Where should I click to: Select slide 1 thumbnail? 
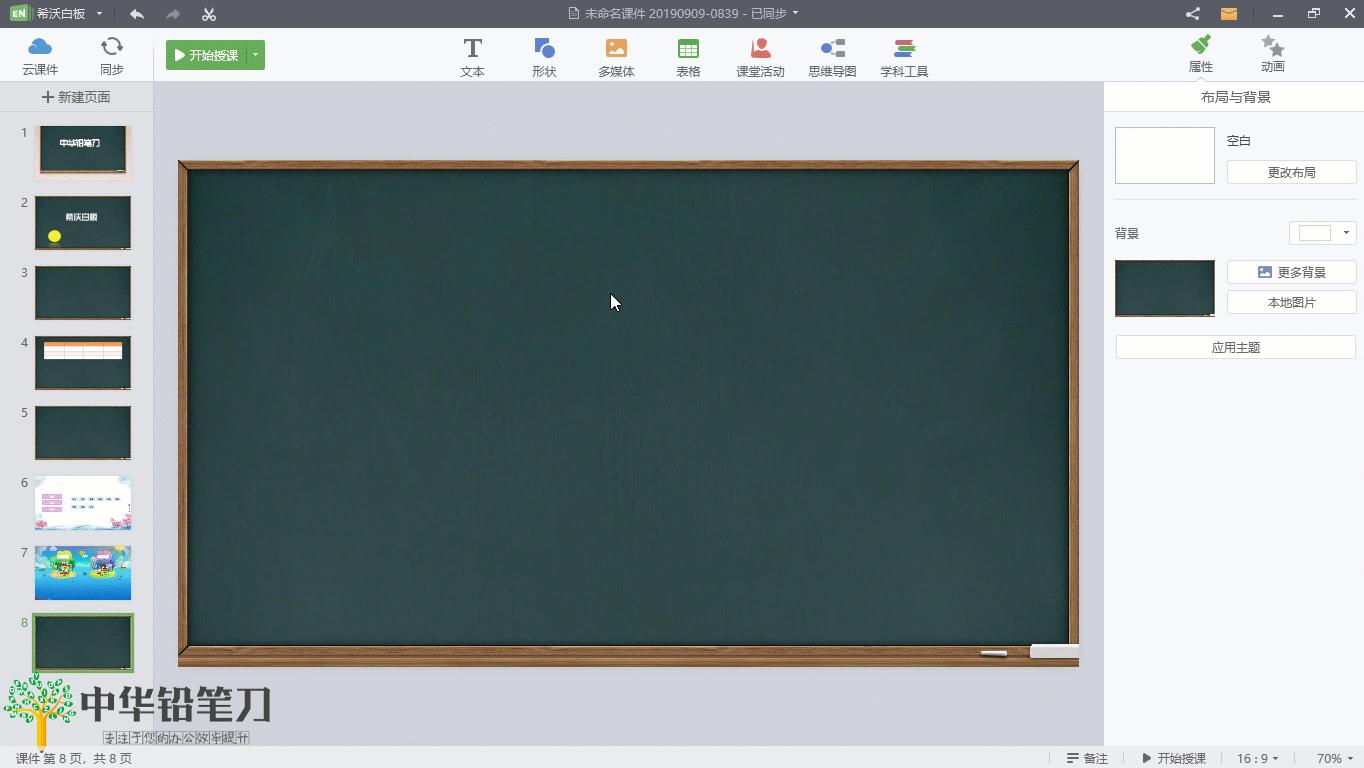[83, 152]
